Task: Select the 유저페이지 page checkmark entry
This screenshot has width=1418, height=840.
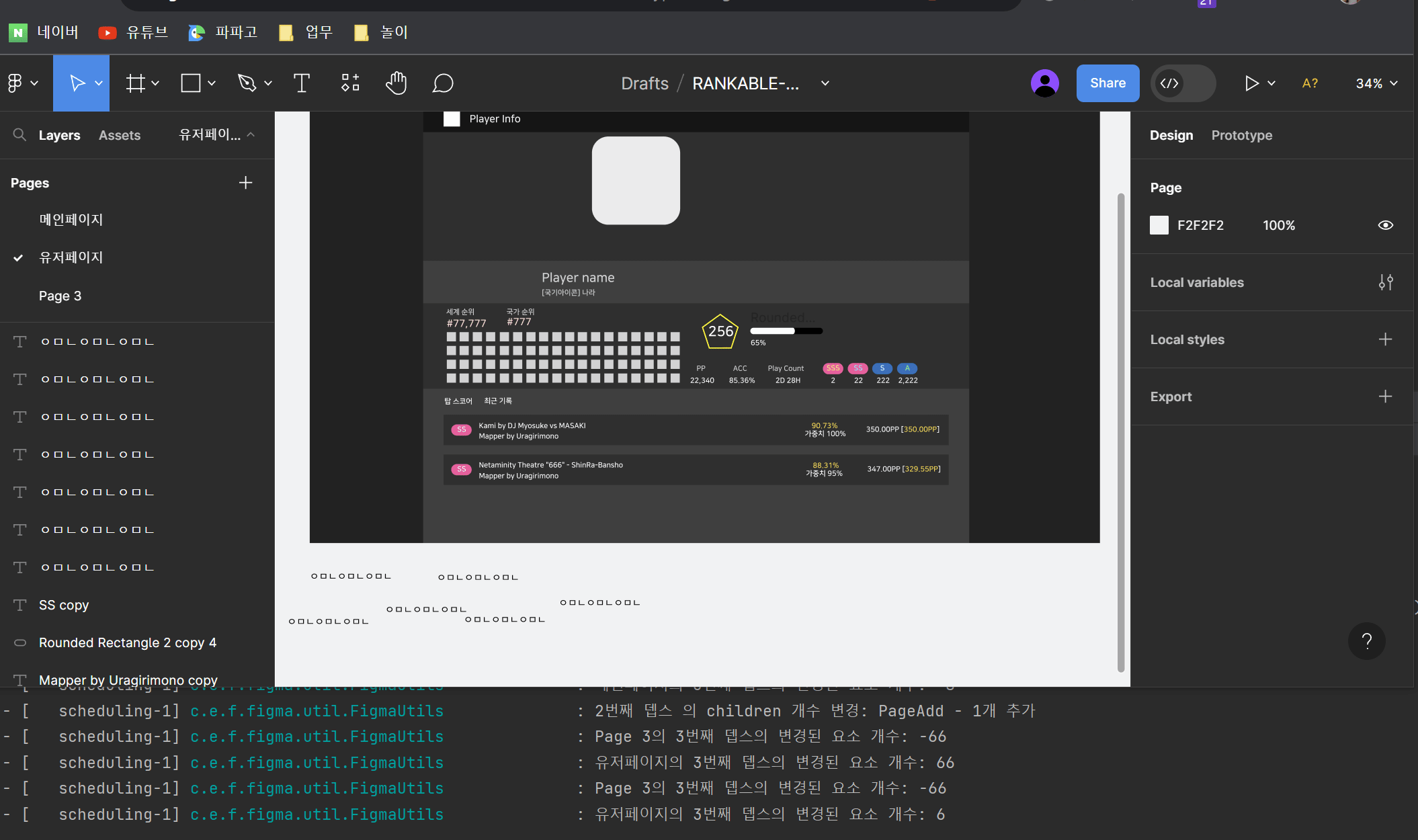Action: click(71, 257)
